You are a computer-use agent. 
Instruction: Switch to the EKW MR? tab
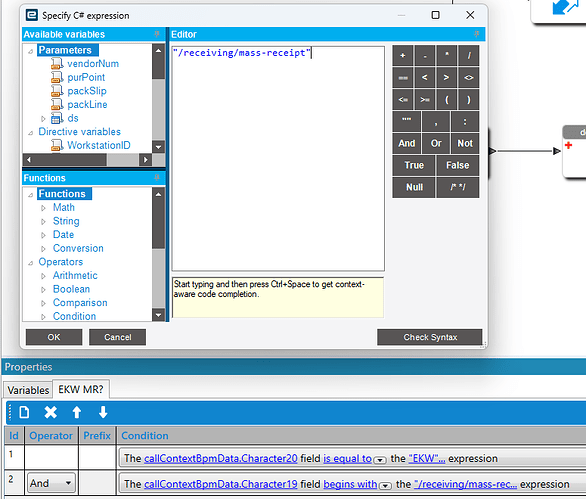click(81, 389)
